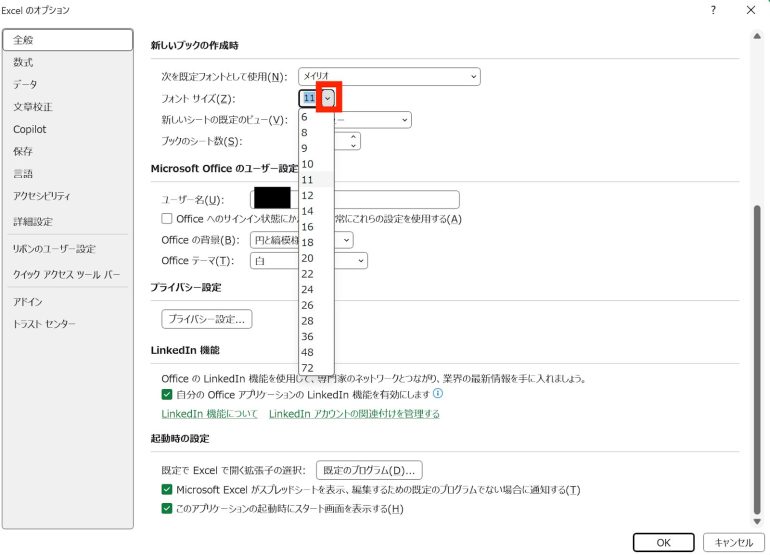
Task: Choose font size 72 in list
Action: pos(308,368)
